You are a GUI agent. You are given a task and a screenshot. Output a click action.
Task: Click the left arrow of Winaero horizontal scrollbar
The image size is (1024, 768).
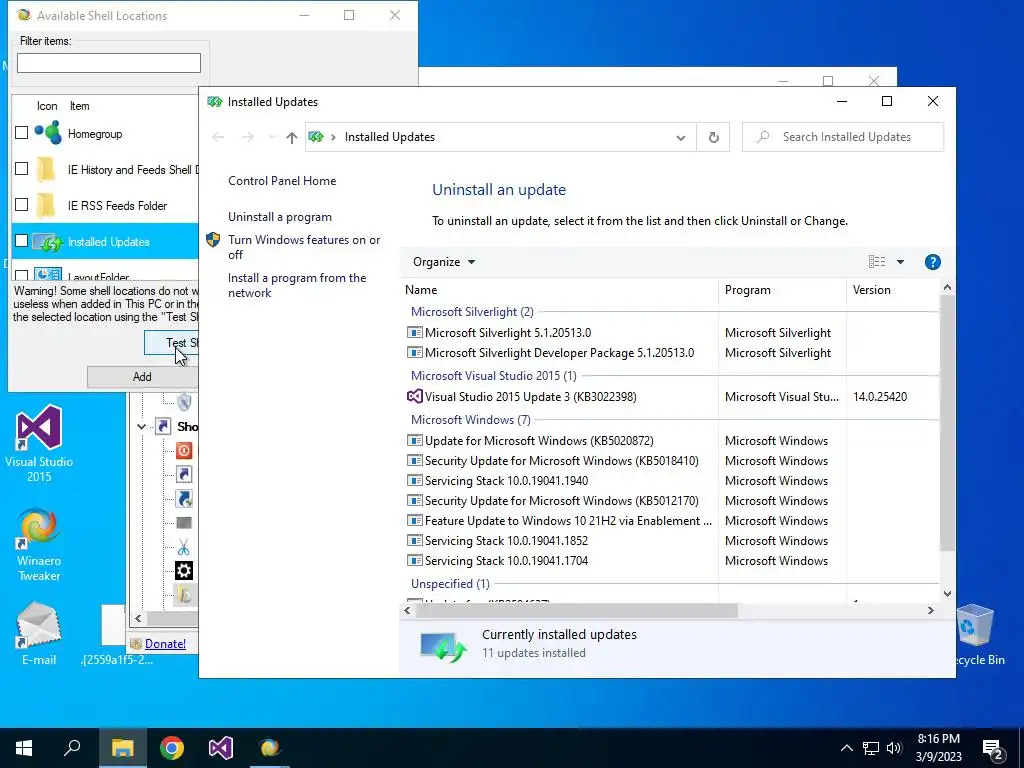point(138,618)
